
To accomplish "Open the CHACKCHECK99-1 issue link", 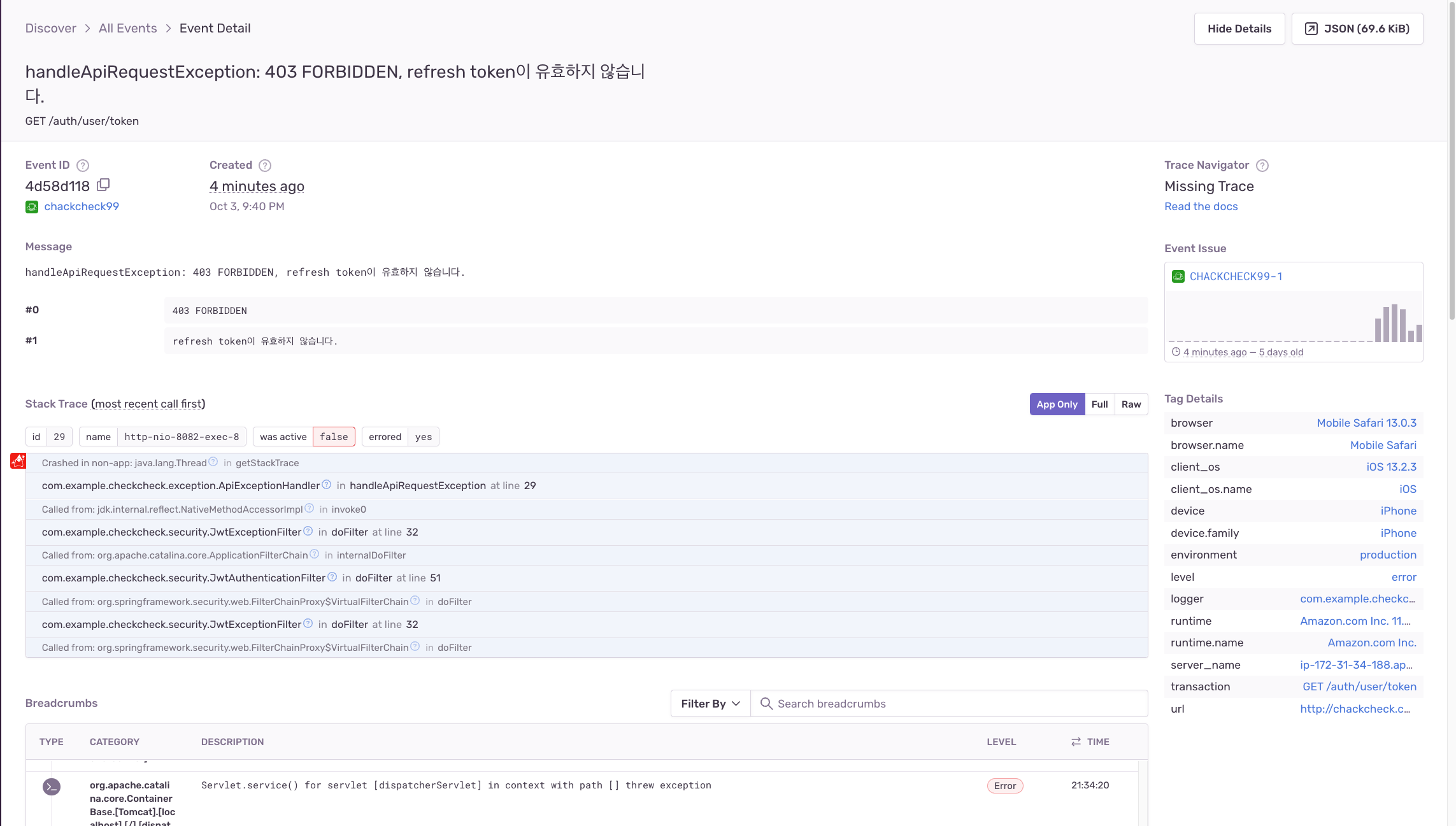I will tap(1236, 276).
